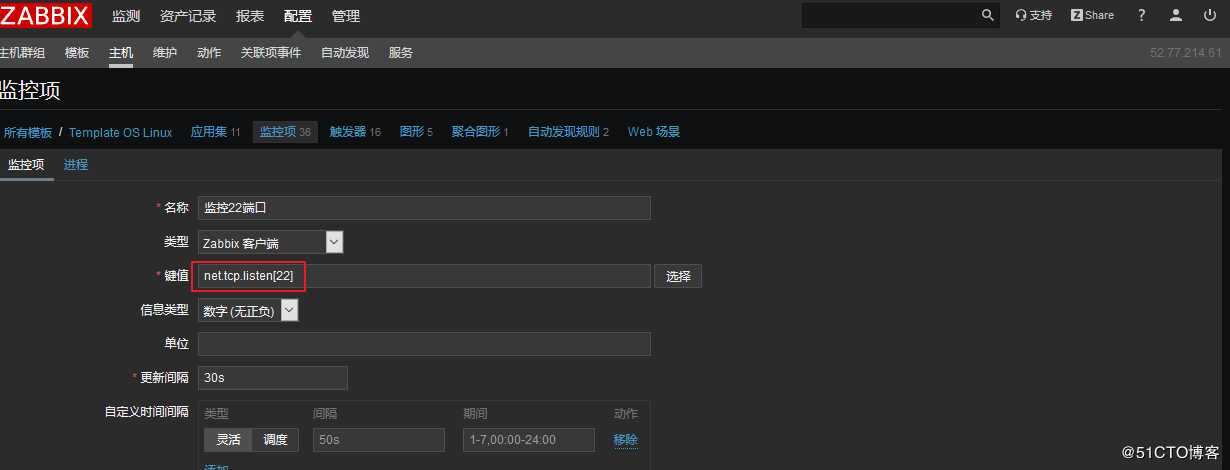Go to 服务 submenu
This screenshot has width=1230, height=470.
point(401,53)
